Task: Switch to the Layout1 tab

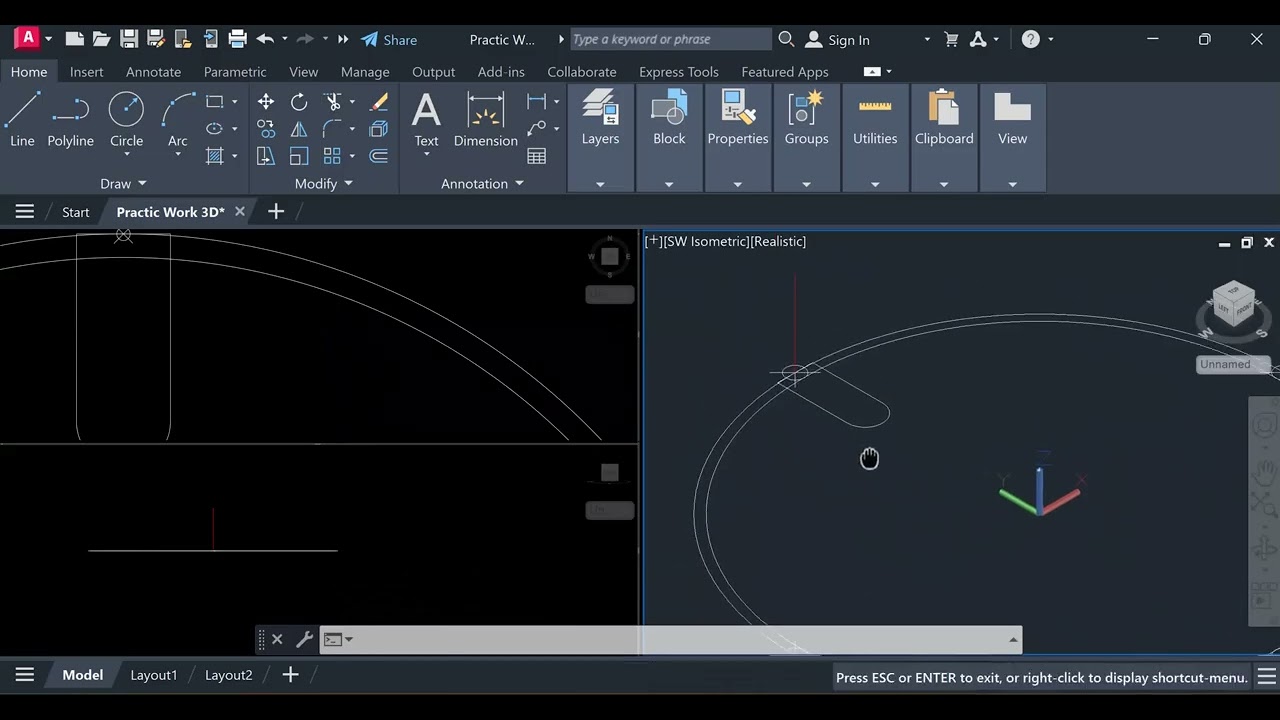Action: pyautogui.click(x=153, y=675)
